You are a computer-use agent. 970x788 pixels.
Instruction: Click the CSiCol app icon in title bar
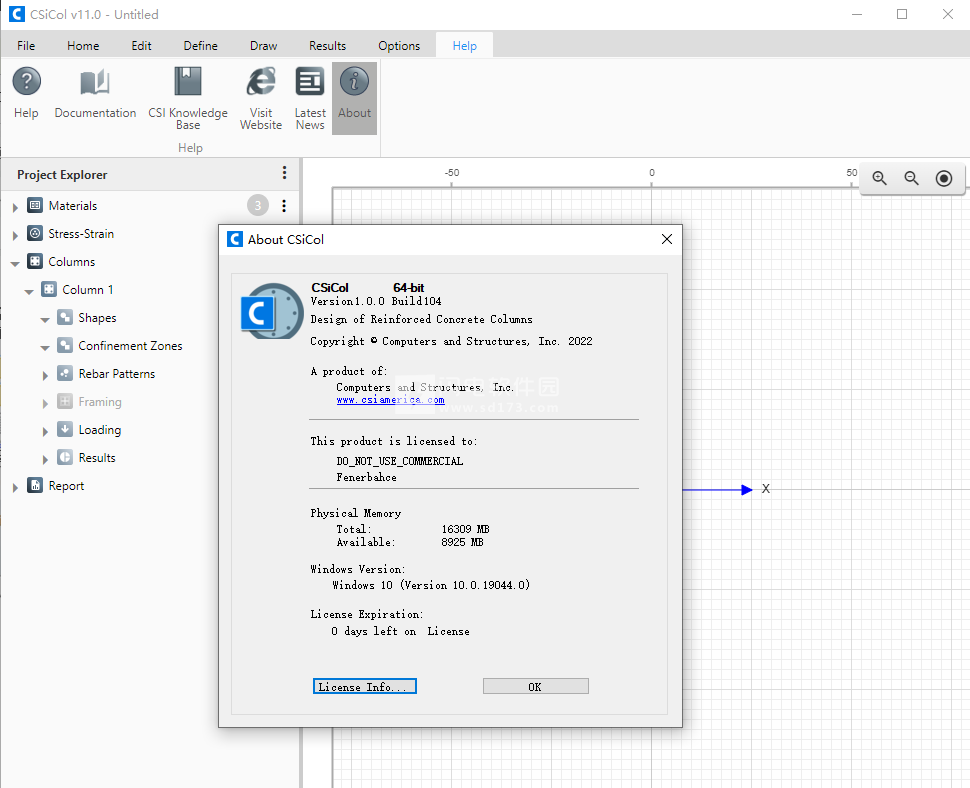click(x=17, y=14)
